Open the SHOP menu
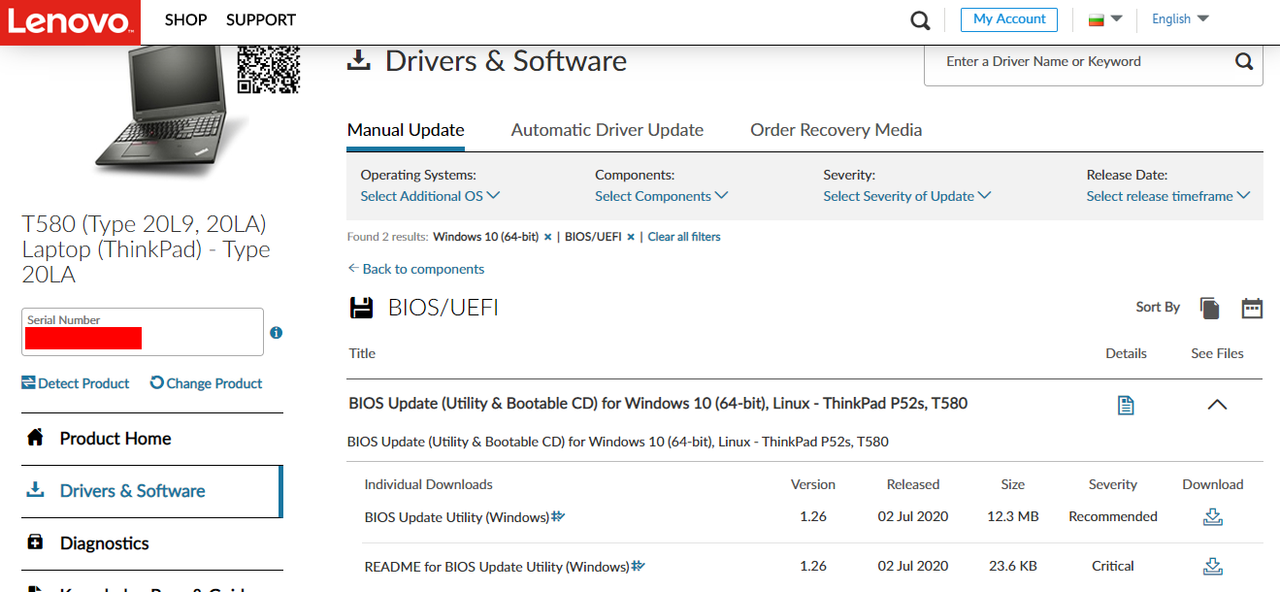 185,20
